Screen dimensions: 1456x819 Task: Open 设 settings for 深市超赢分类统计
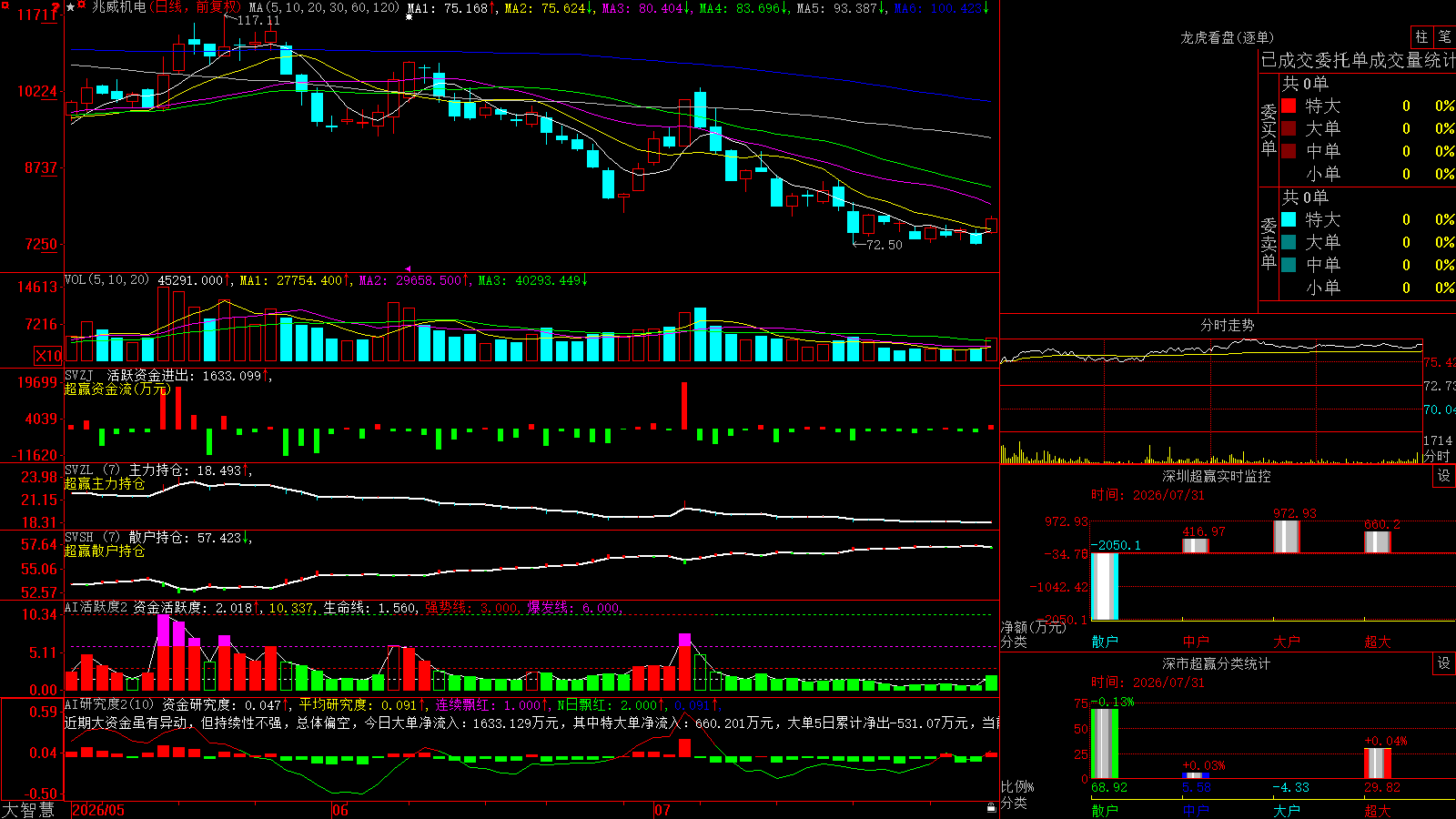(1444, 663)
